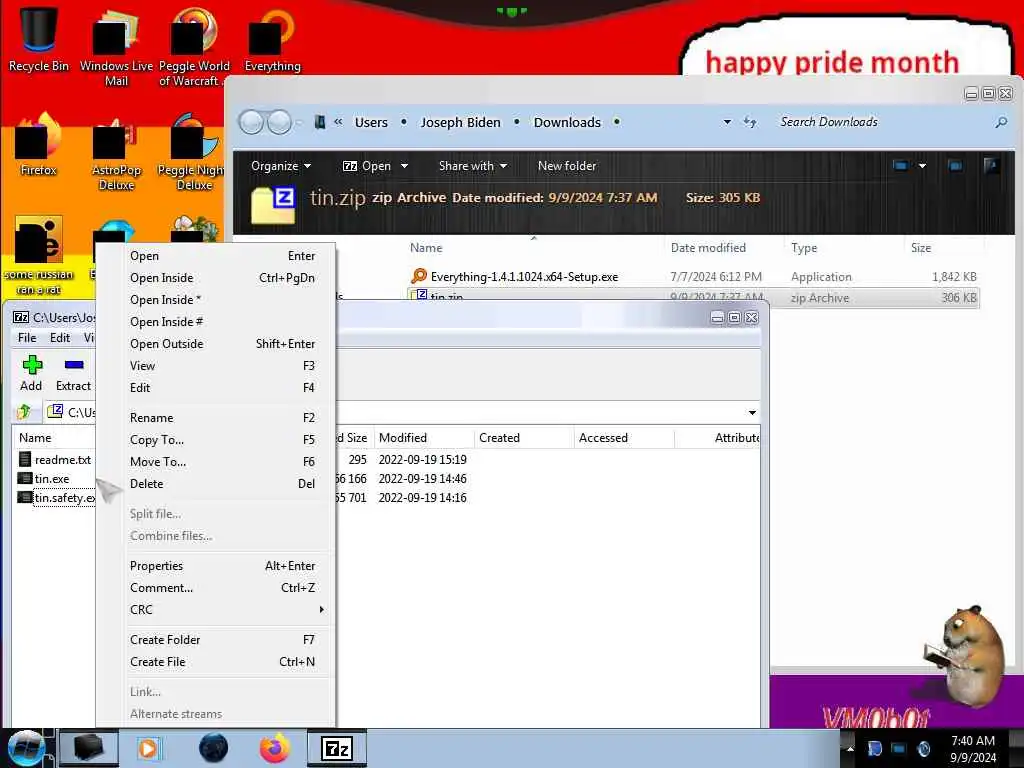This screenshot has width=1024, height=768.
Task: Open the Everything desktop shortcut
Action: [x=272, y=40]
